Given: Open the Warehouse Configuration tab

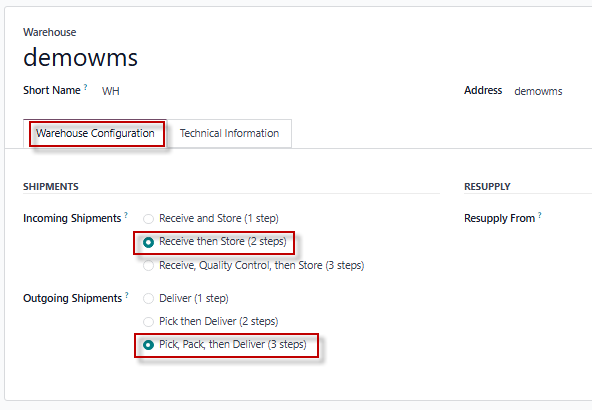Looking at the screenshot, I should tap(95, 133).
